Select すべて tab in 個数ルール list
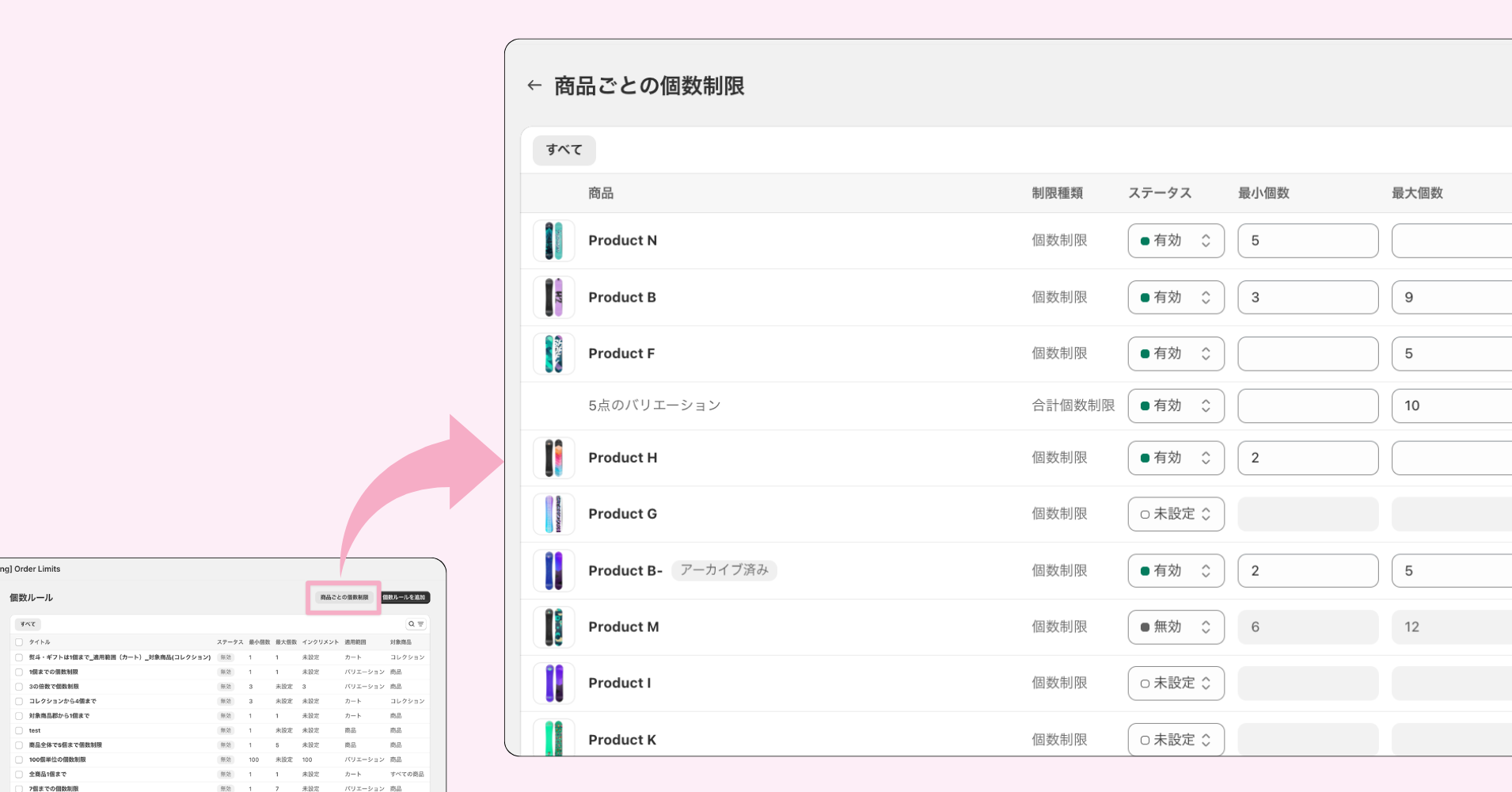This screenshot has width=1512, height=792. pyautogui.click(x=28, y=624)
